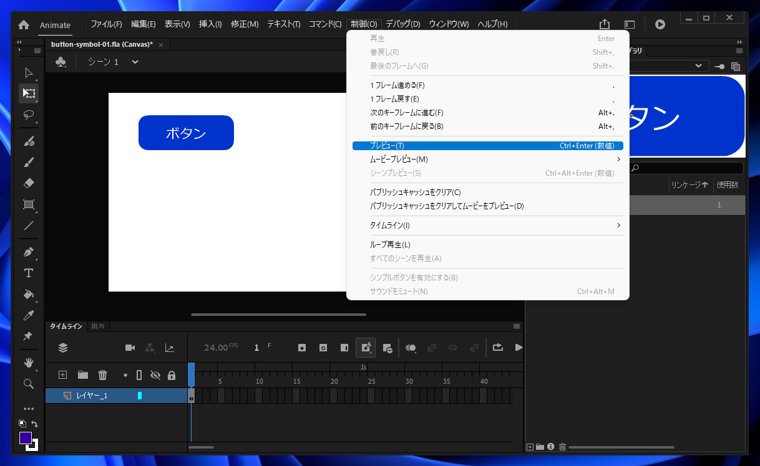
Task: Toggle lock all layers padlock icon
Action: tap(172, 375)
